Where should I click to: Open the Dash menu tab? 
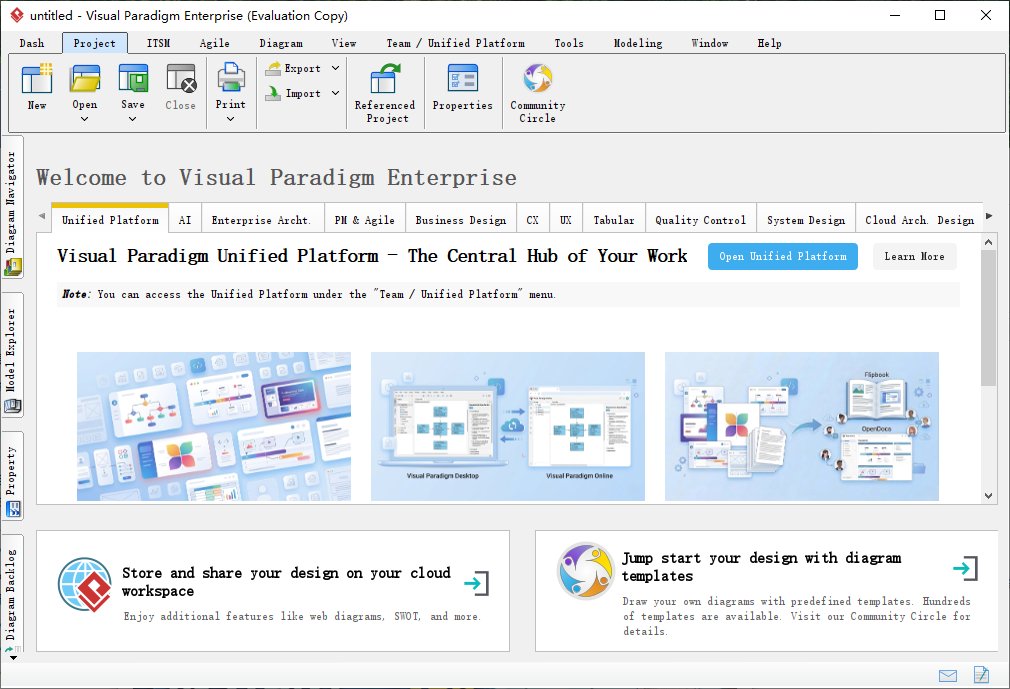(32, 43)
